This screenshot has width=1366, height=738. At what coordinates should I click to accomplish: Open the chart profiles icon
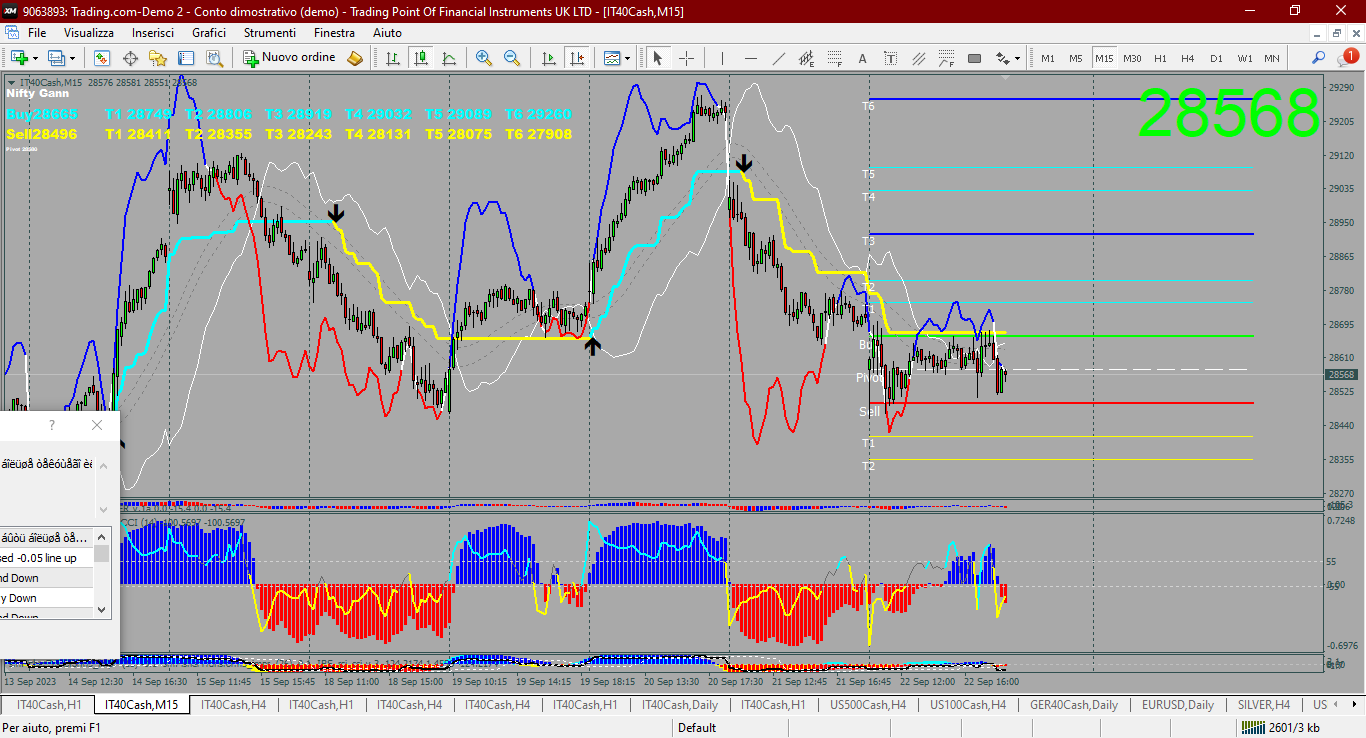56,58
